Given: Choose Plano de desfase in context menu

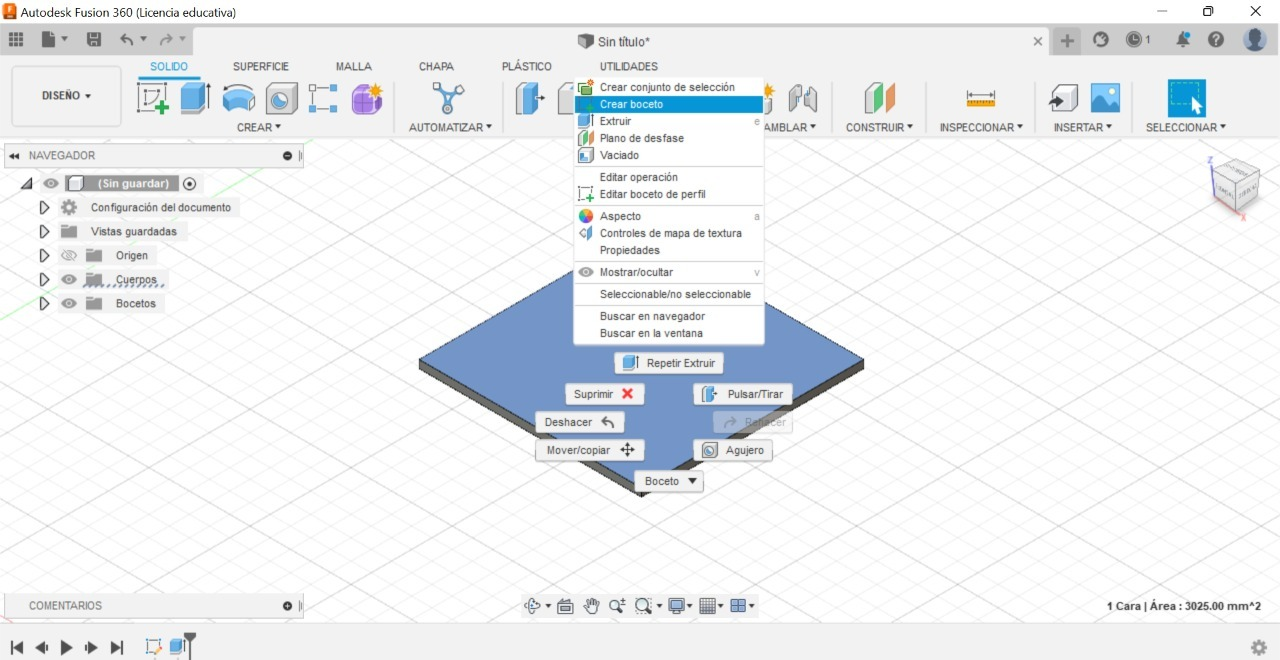Looking at the screenshot, I should (669, 138).
